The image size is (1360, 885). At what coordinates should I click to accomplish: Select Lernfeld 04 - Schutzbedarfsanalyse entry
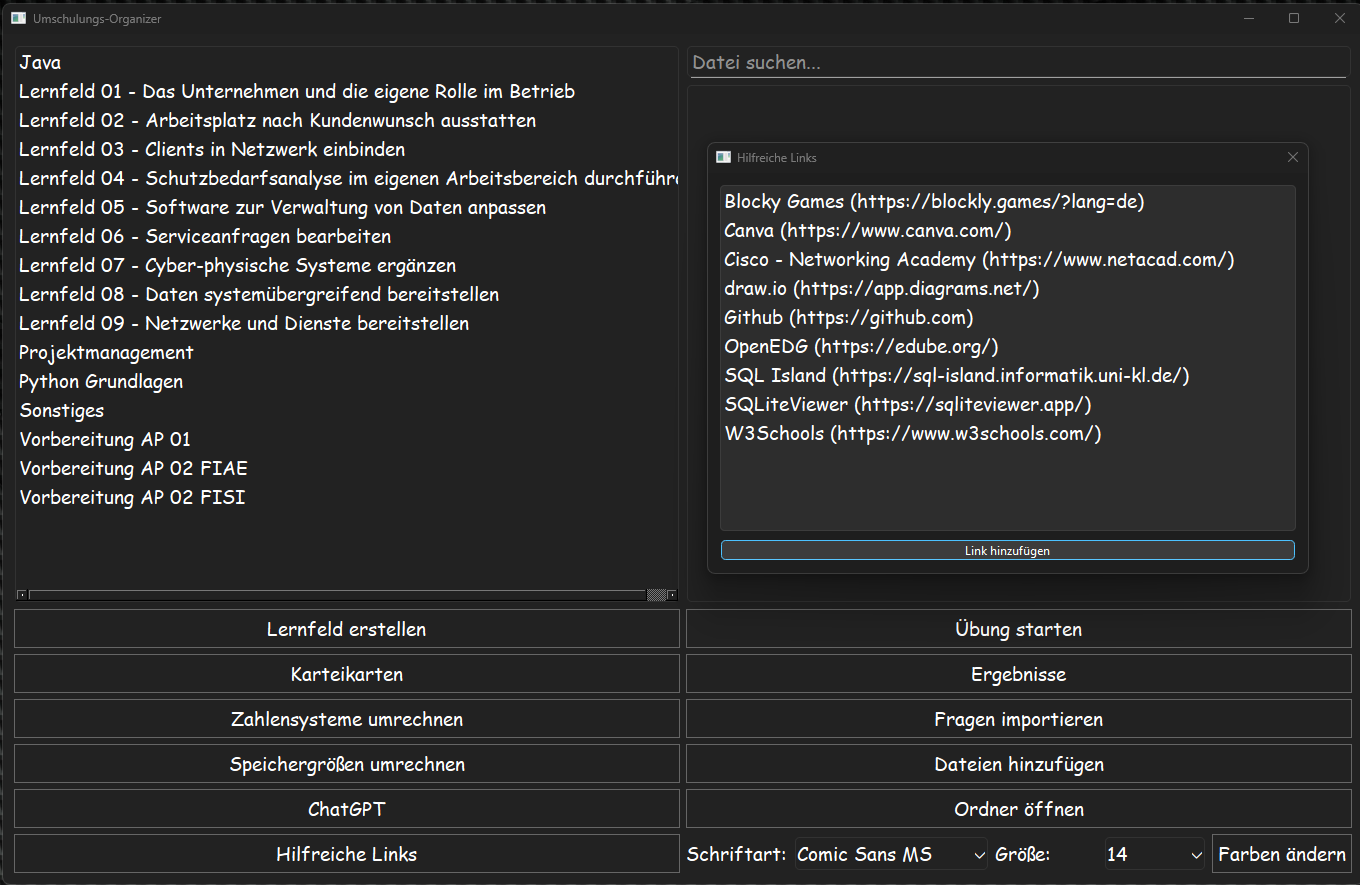[x=347, y=178]
